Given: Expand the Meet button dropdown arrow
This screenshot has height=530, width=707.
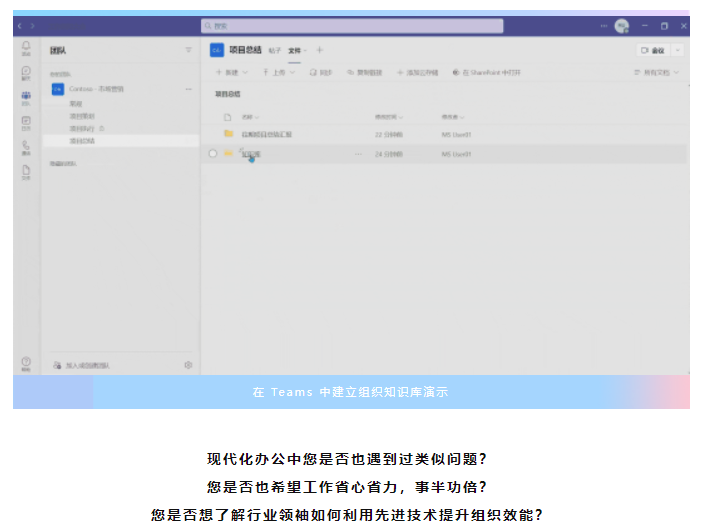Looking at the screenshot, I should coord(678,50).
